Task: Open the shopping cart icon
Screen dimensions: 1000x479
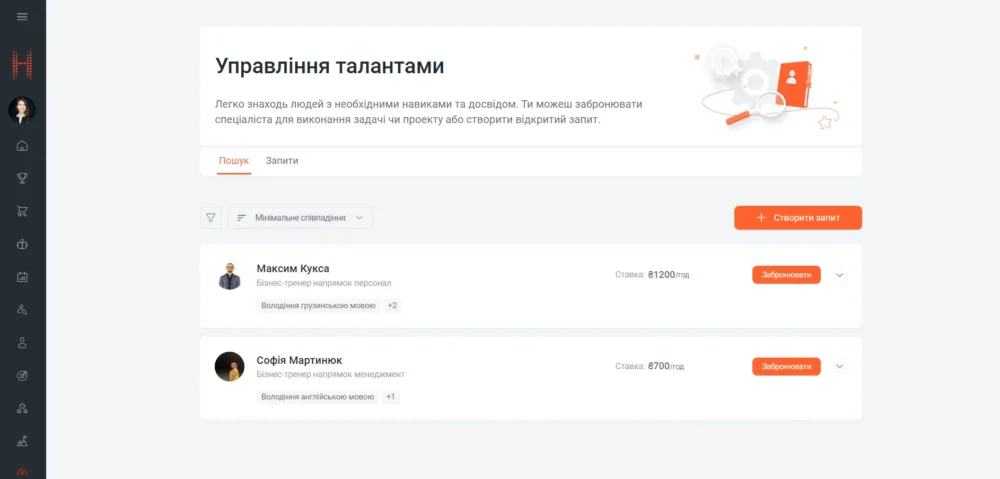Action: (x=22, y=211)
